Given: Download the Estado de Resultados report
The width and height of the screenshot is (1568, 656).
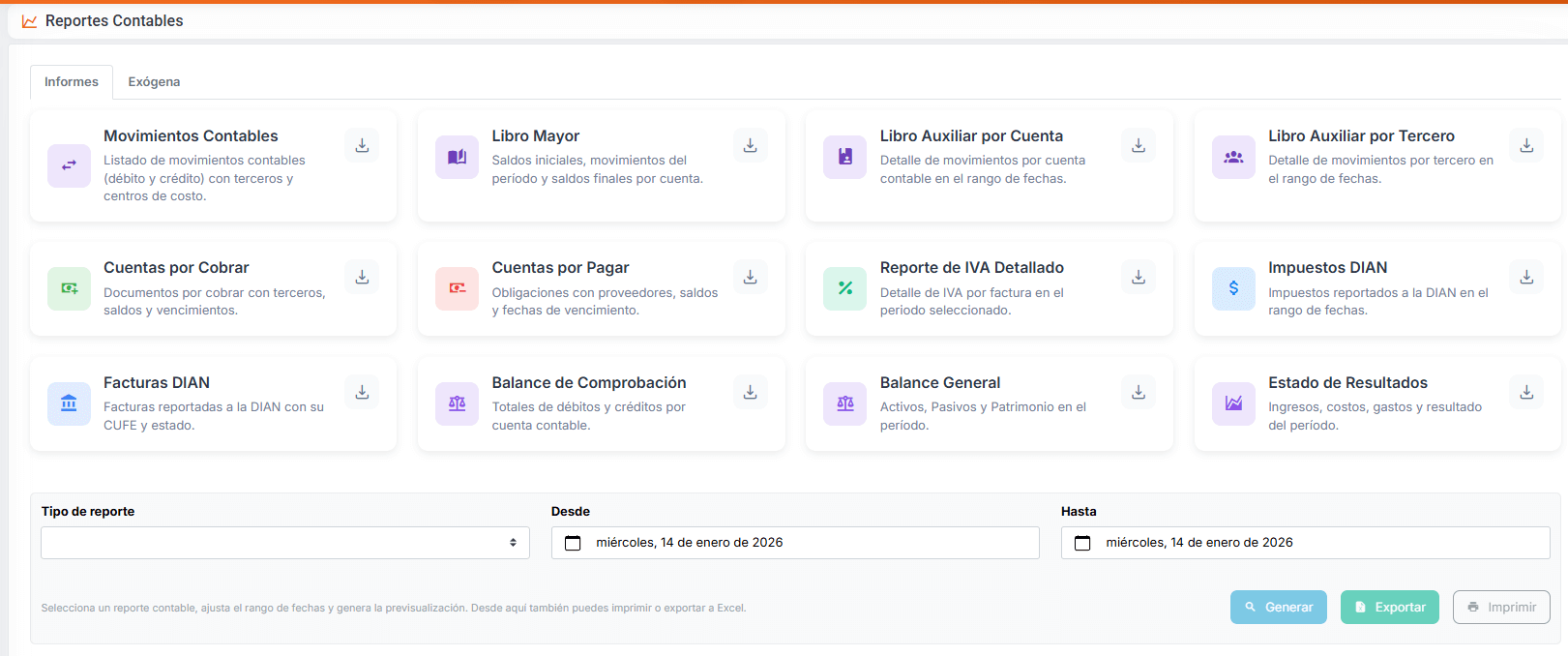Looking at the screenshot, I should pos(1526,392).
